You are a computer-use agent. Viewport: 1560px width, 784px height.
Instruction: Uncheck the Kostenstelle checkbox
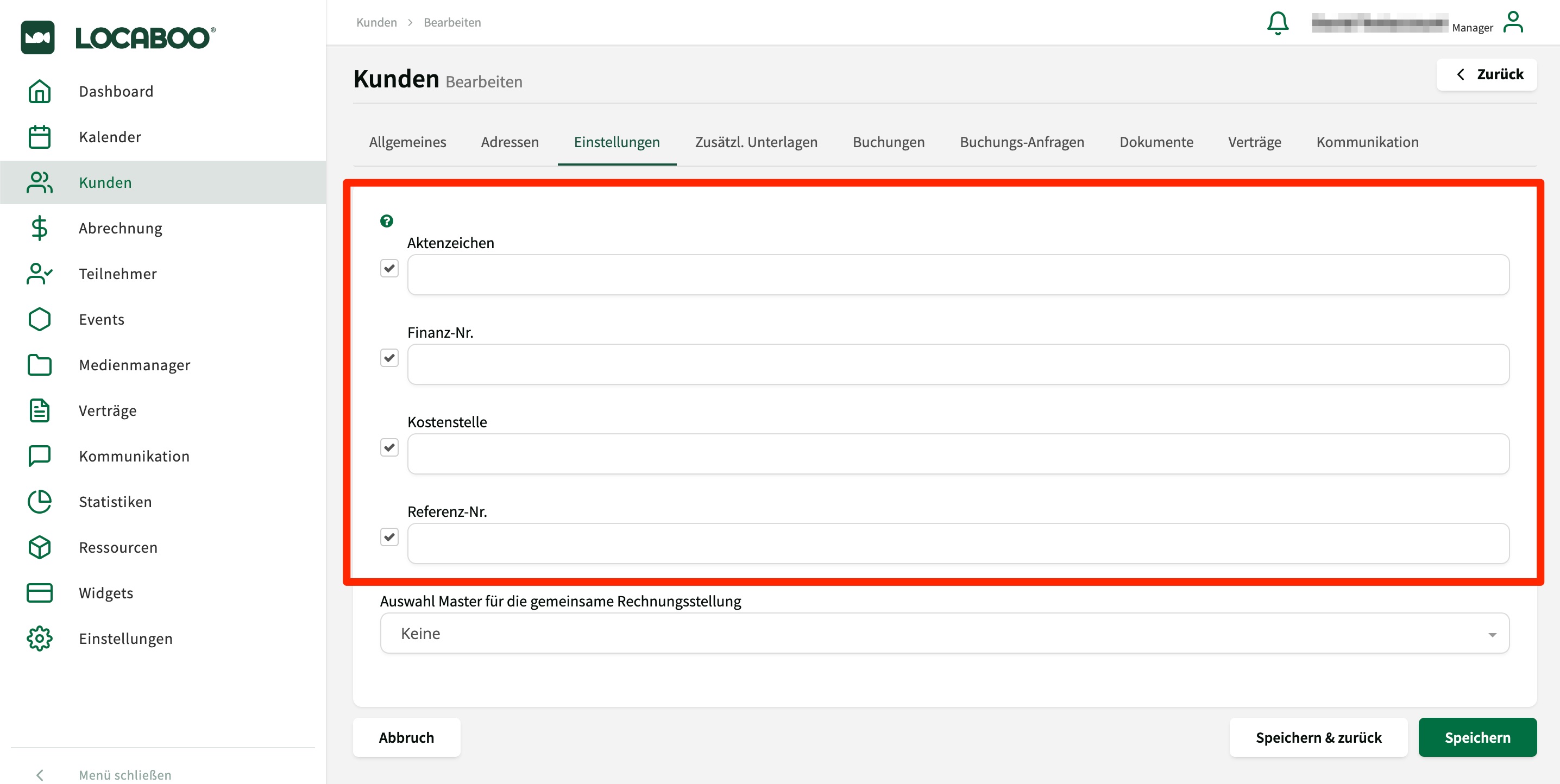coord(389,447)
